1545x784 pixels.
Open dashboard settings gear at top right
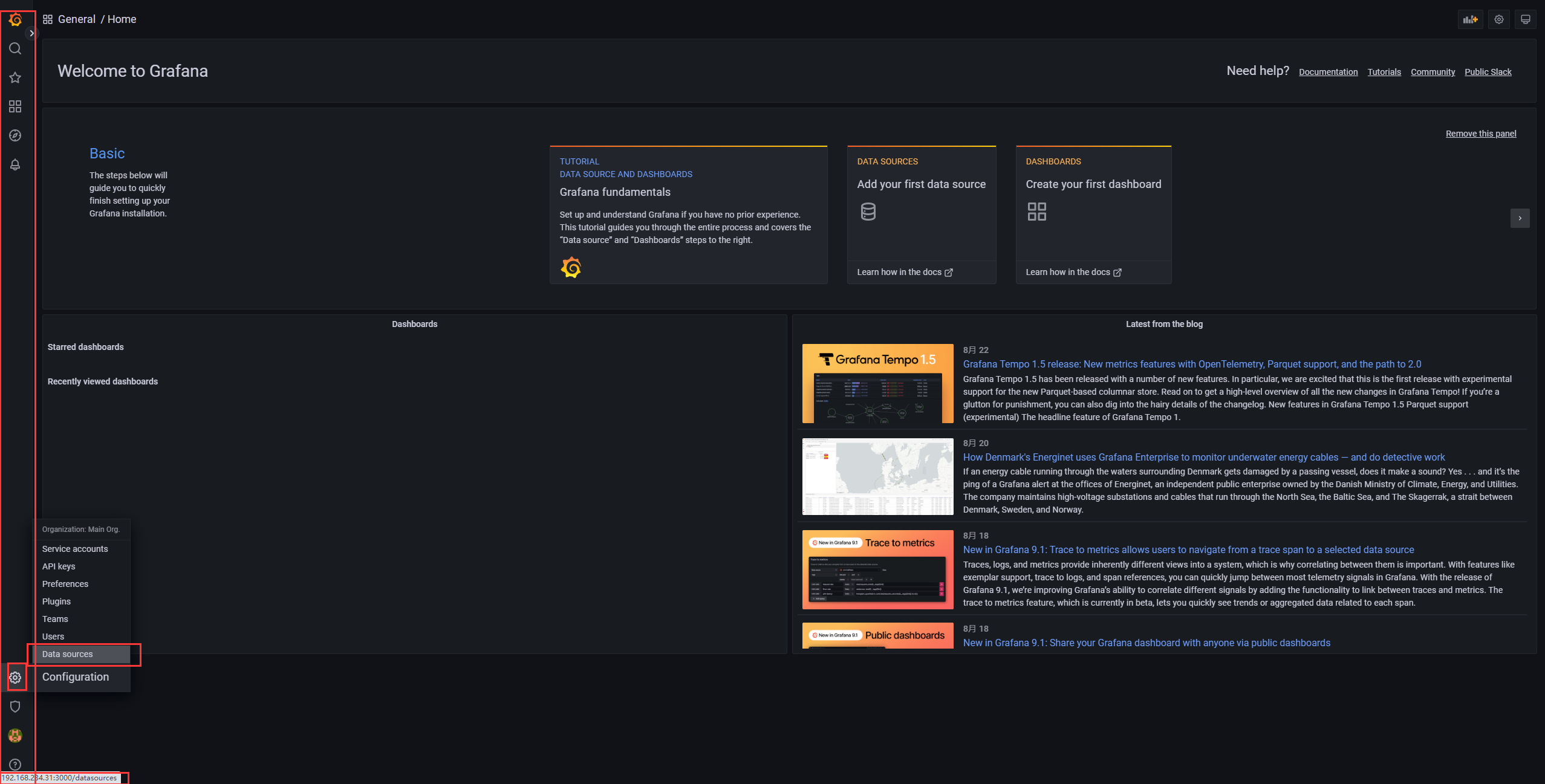click(1498, 19)
